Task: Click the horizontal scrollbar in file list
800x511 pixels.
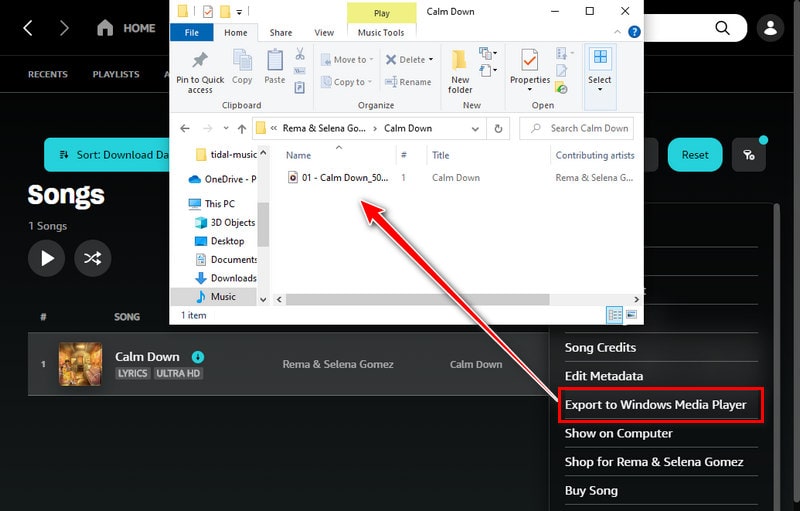Action: pyautogui.click(x=417, y=299)
